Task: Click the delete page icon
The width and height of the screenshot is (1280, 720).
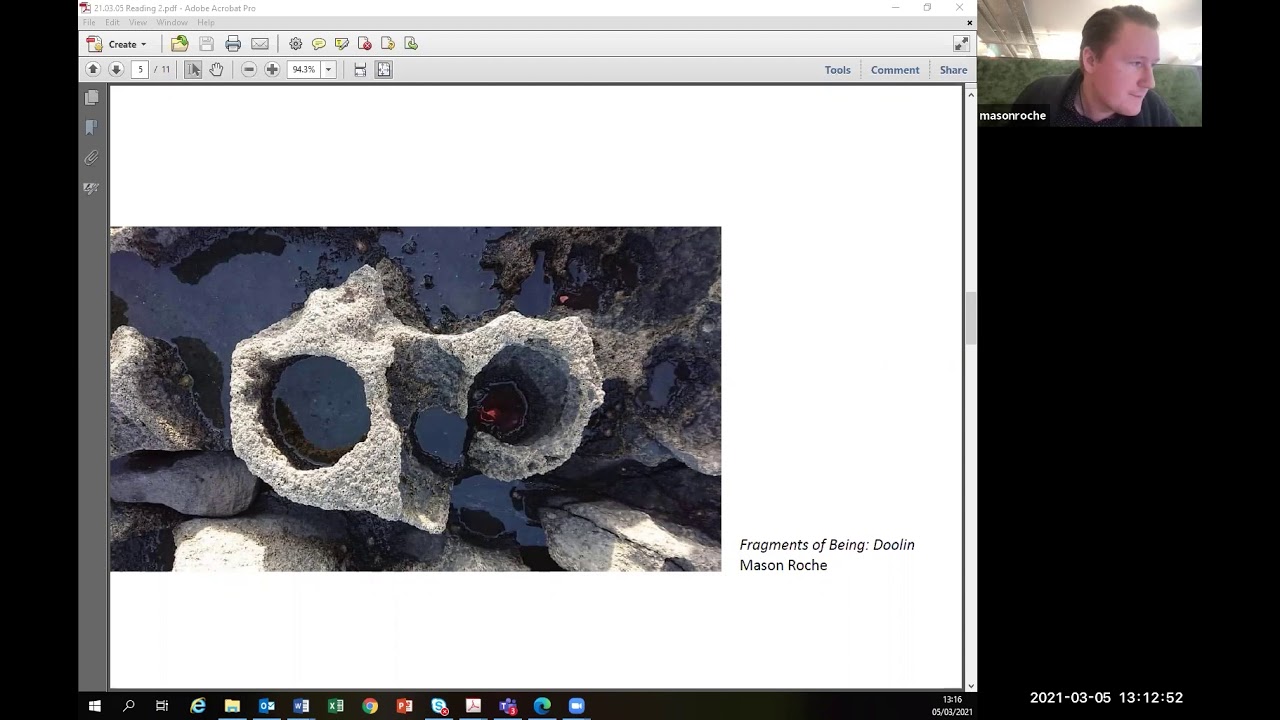Action: [364, 44]
